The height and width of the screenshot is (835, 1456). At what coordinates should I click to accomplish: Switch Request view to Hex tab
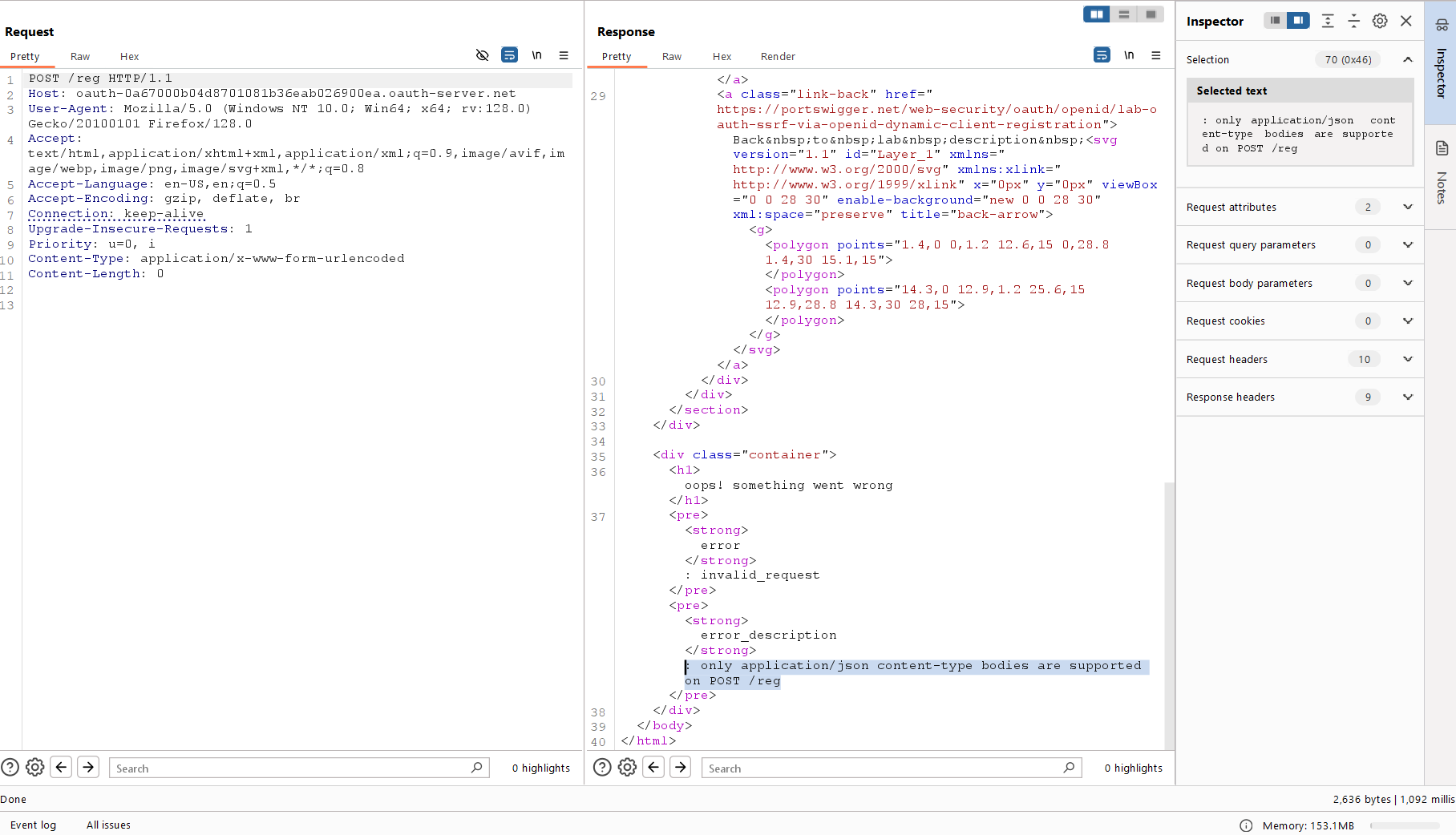pos(129,57)
